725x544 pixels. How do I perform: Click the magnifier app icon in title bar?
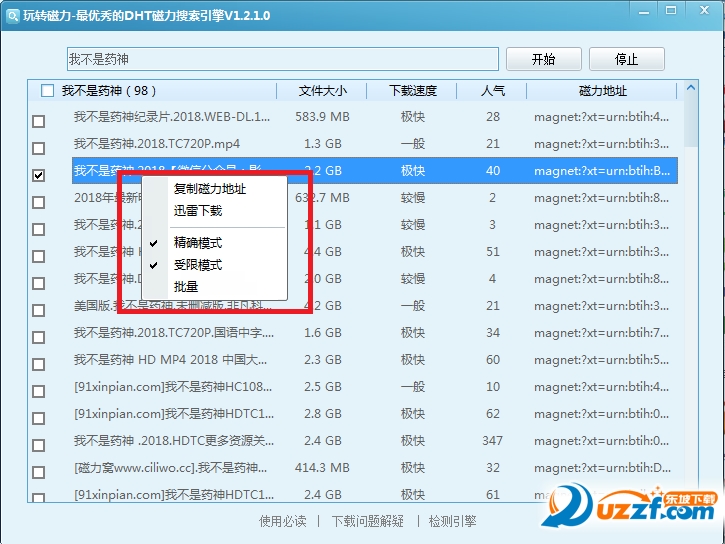click(x=12, y=16)
